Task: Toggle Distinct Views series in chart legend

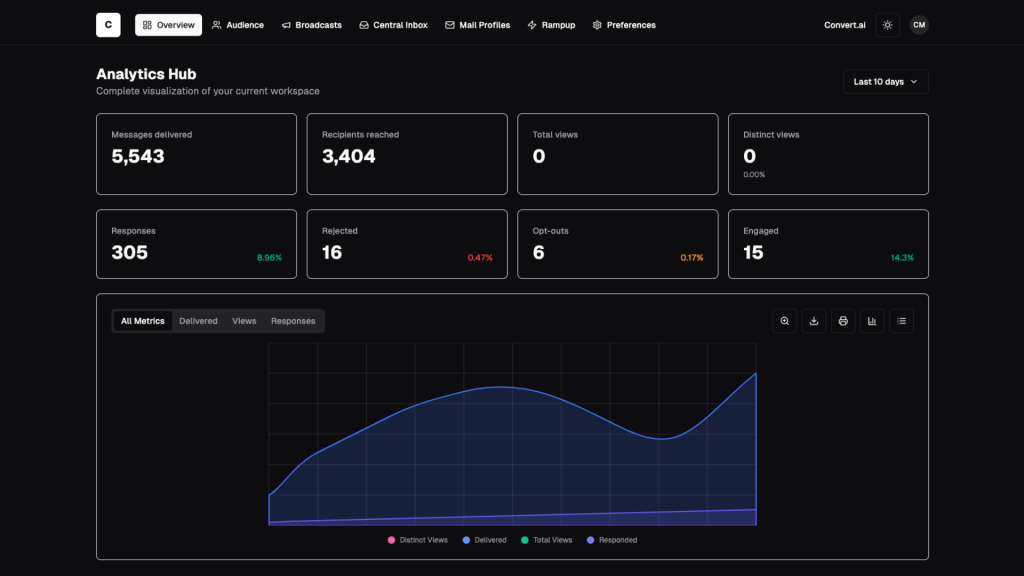Action: point(417,540)
